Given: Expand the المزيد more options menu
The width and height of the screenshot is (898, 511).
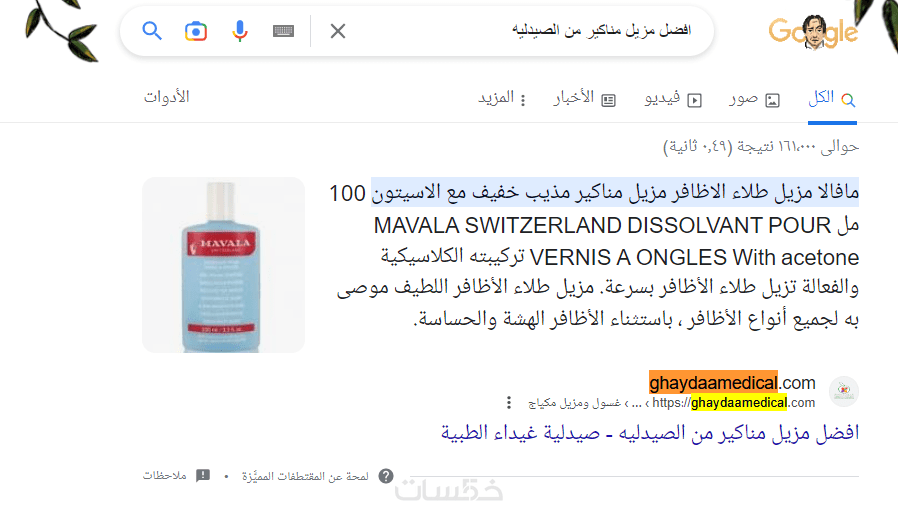Looking at the screenshot, I should (x=502, y=99).
